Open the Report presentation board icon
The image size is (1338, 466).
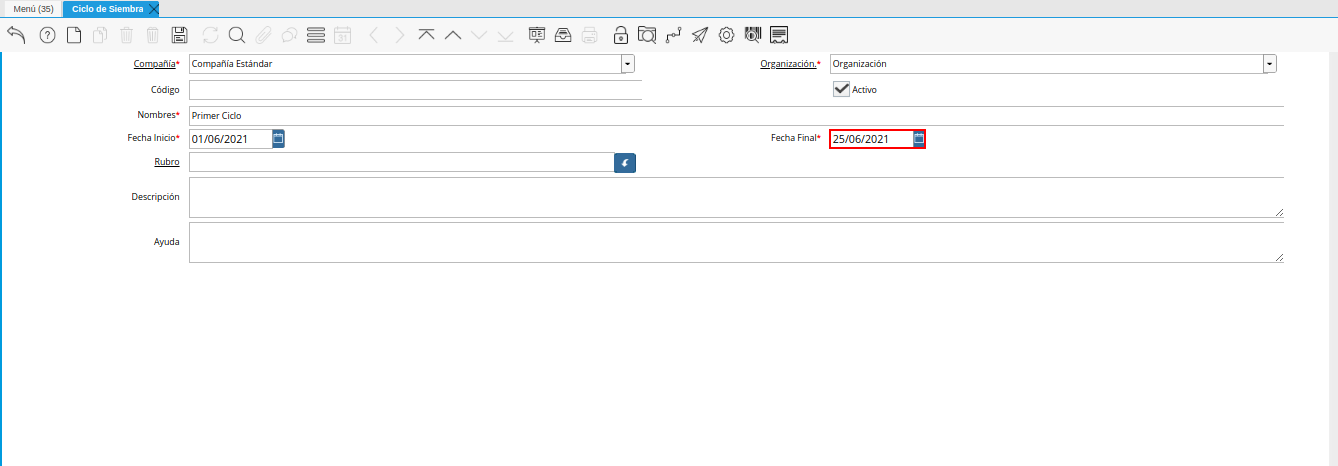[537, 35]
